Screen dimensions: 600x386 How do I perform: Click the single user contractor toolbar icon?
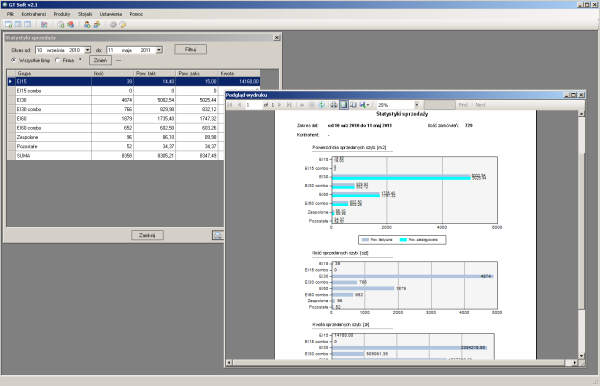point(87,24)
